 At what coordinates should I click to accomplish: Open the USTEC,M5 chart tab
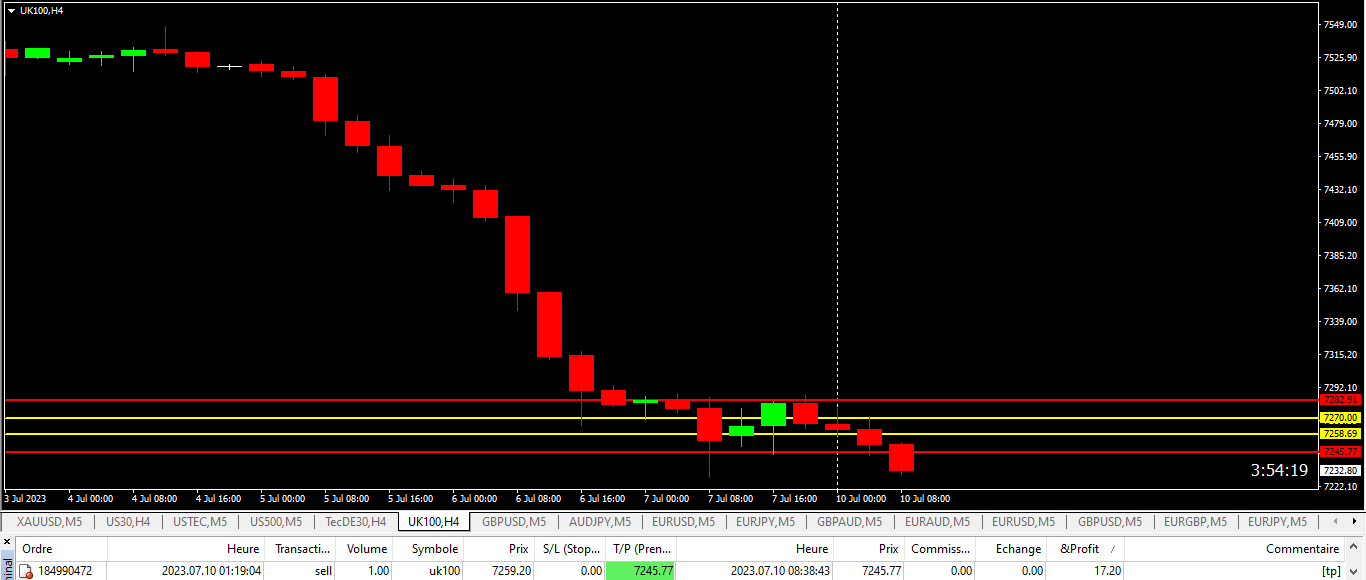coord(200,521)
